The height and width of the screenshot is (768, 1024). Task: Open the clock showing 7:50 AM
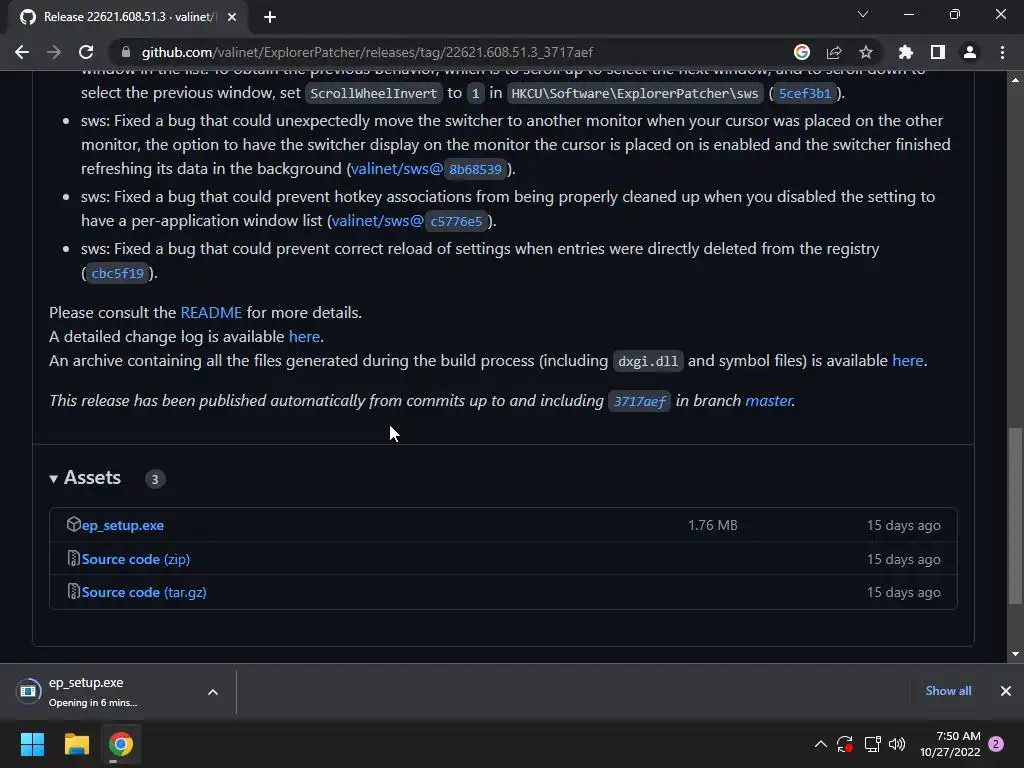[x=950, y=744]
